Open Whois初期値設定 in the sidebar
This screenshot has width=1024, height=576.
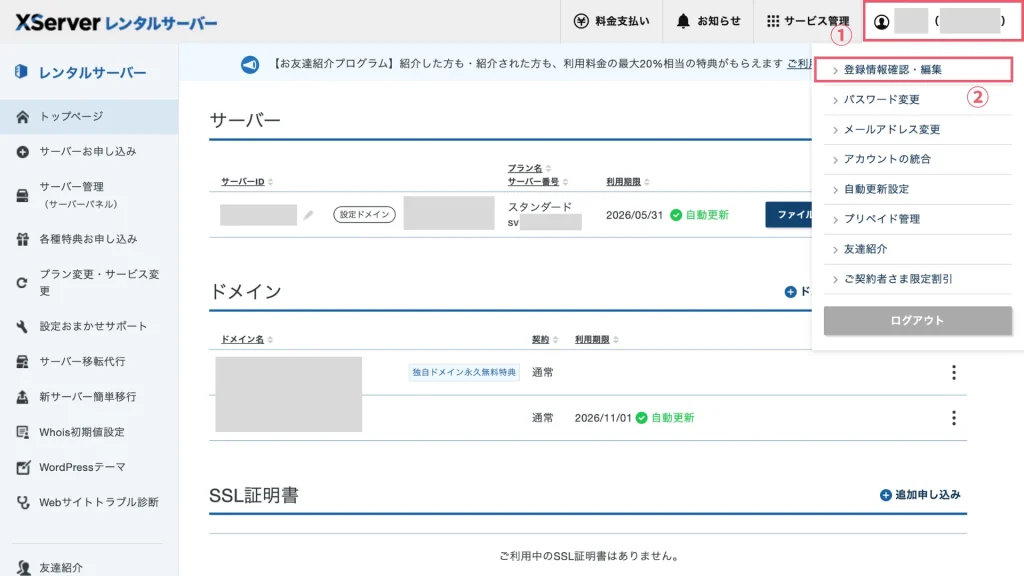coord(81,432)
